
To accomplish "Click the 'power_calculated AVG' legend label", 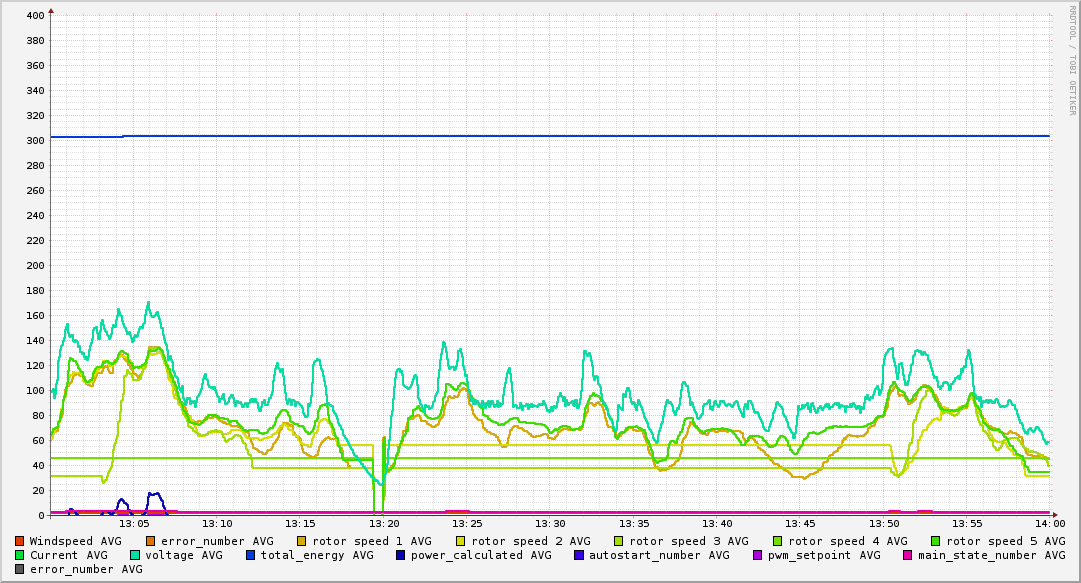I will click(481, 555).
